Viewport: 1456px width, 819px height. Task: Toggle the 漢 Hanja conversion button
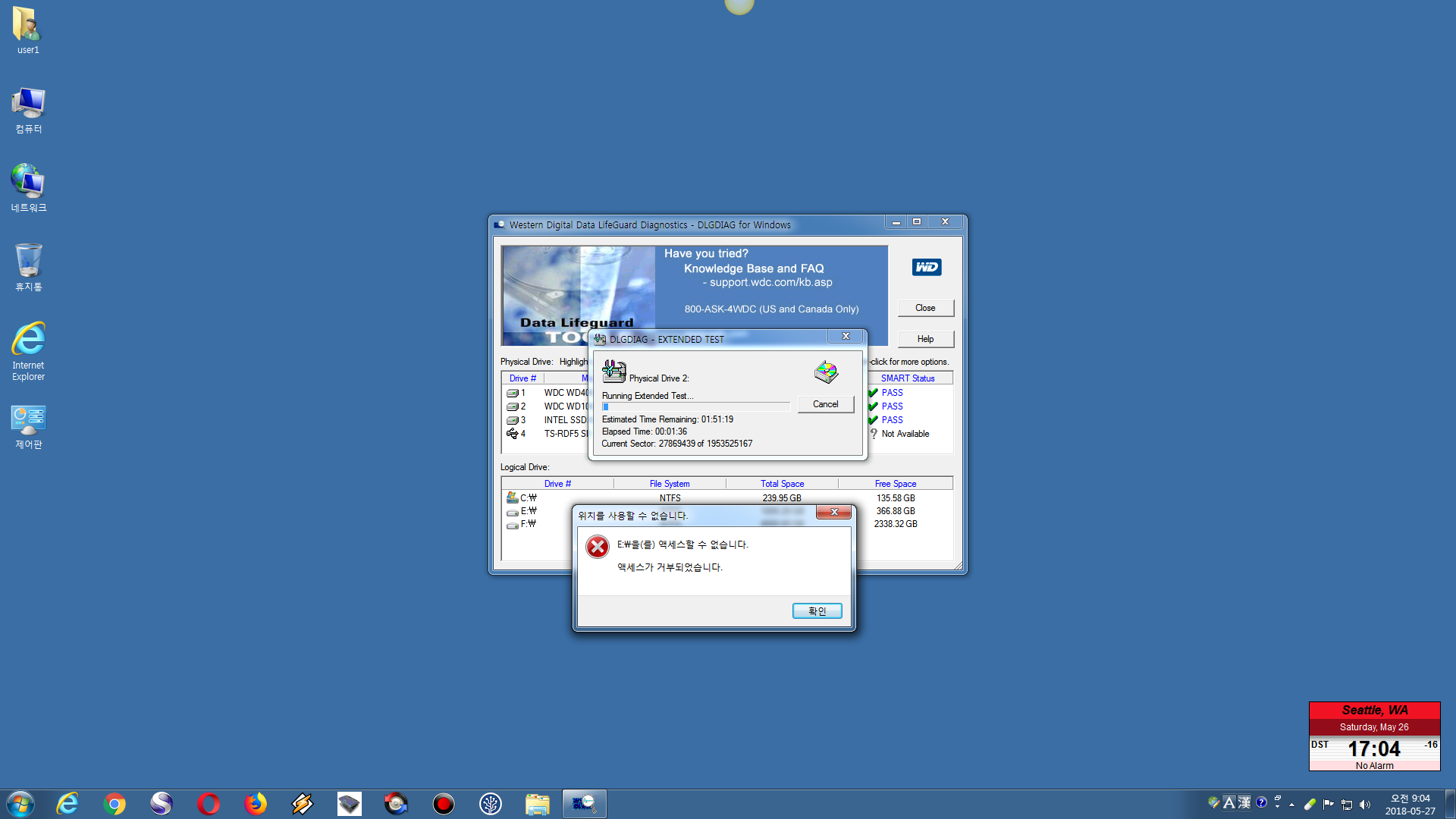pos(1244,802)
